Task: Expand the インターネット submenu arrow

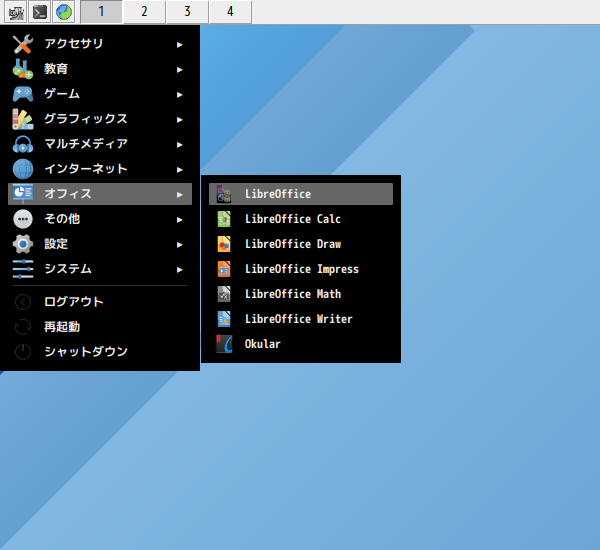Action: point(179,170)
